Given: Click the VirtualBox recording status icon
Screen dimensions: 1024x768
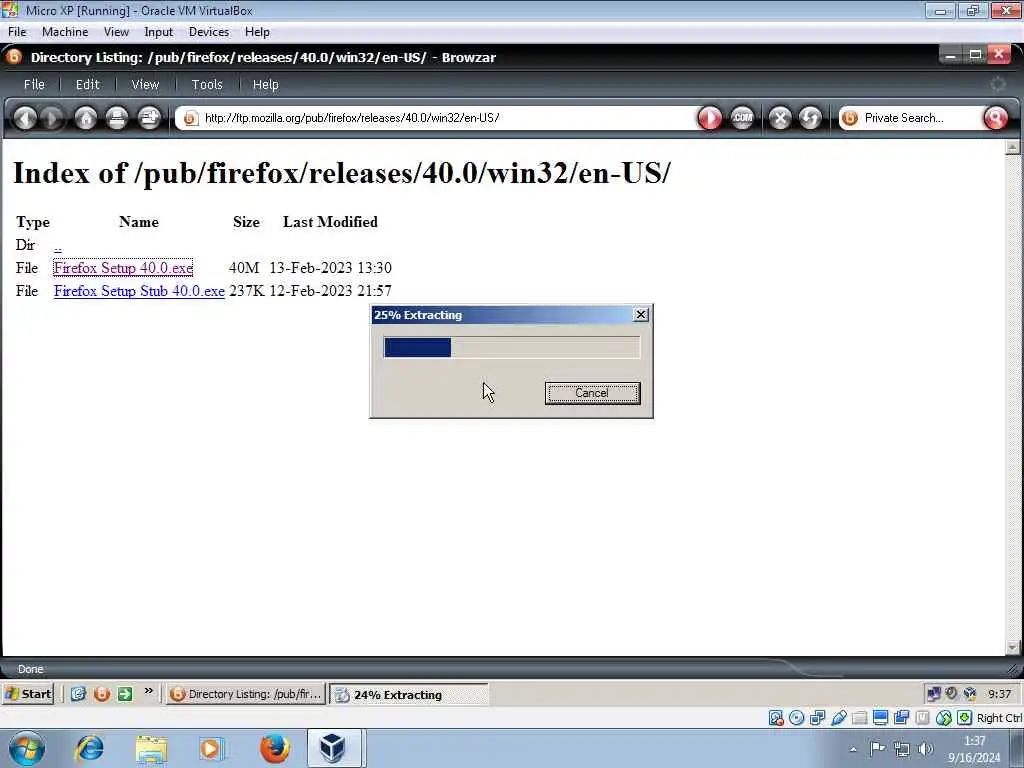Looking at the screenshot, I should pos(901,718).
